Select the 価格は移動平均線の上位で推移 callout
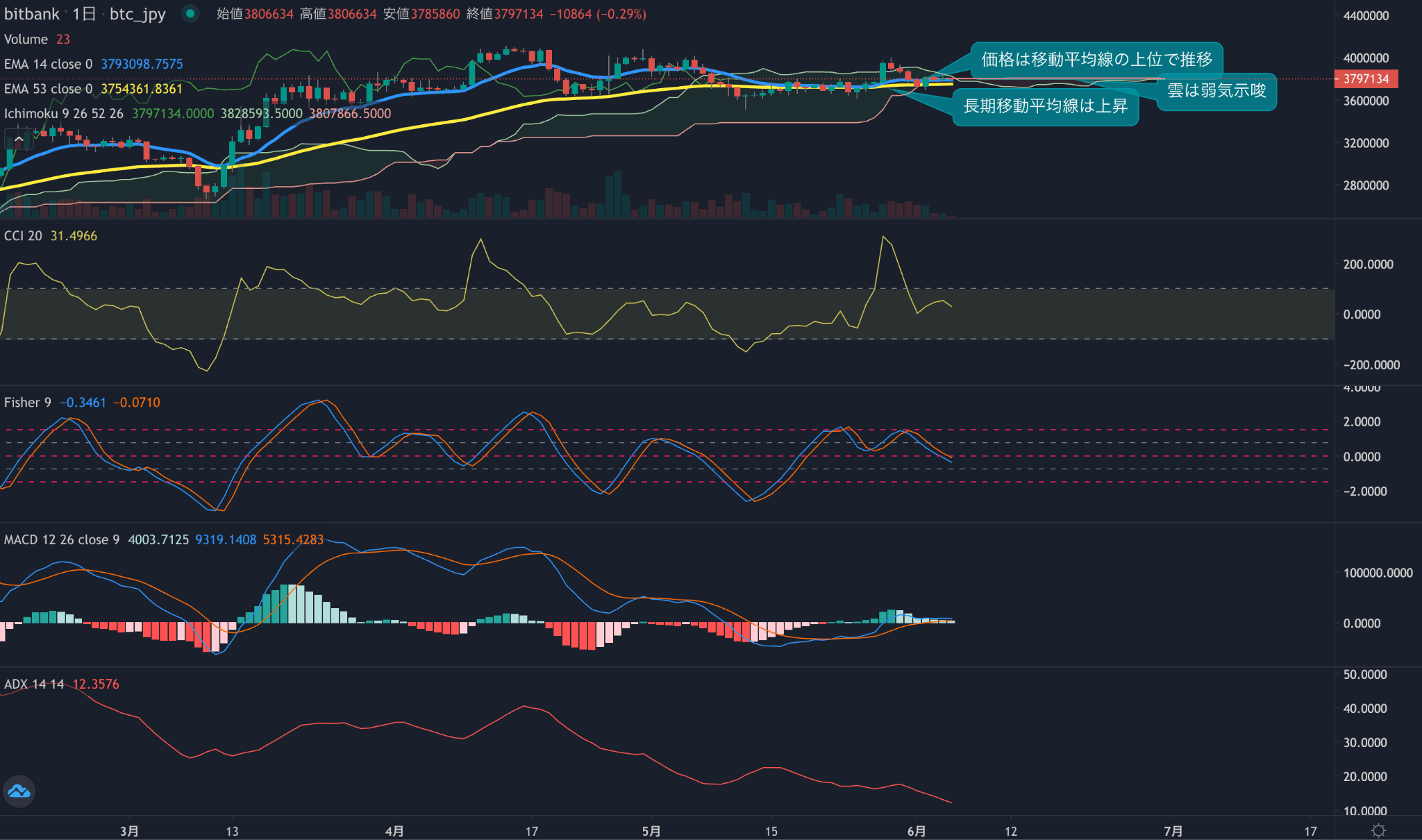Image resolution: width=1422 pixels, height=840 pixels. 1096,60
